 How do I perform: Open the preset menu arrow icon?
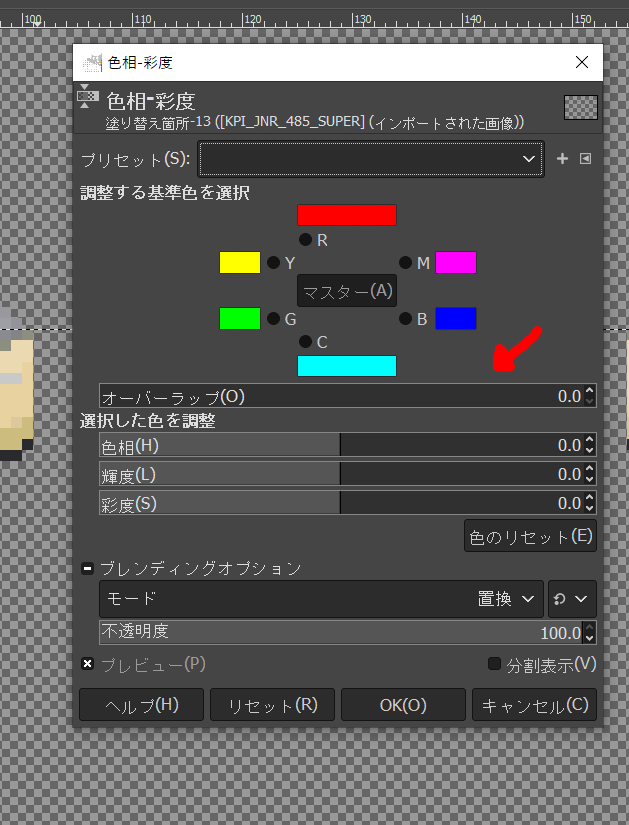(x=585, y=158)
